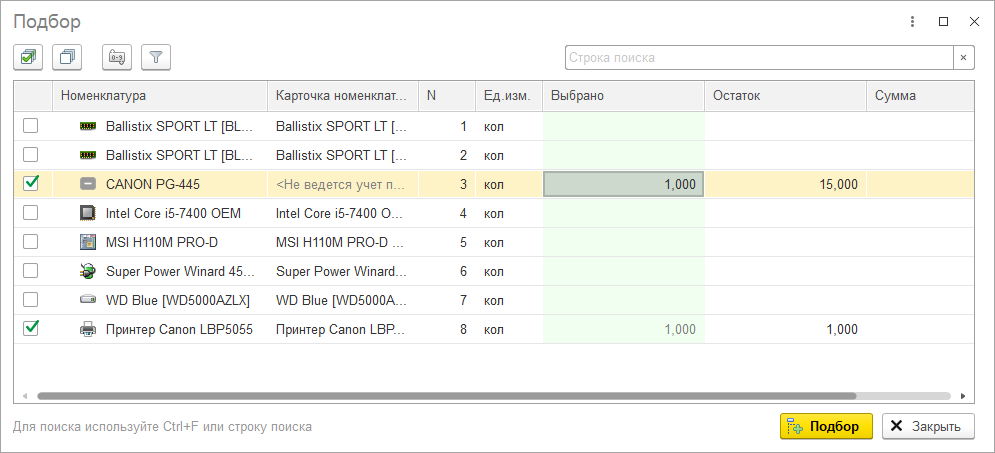This screenshot has height=453, width=995.
Task: Click the printer icon for Принтер Canon LBP5055
Action: tap(88, 329)
